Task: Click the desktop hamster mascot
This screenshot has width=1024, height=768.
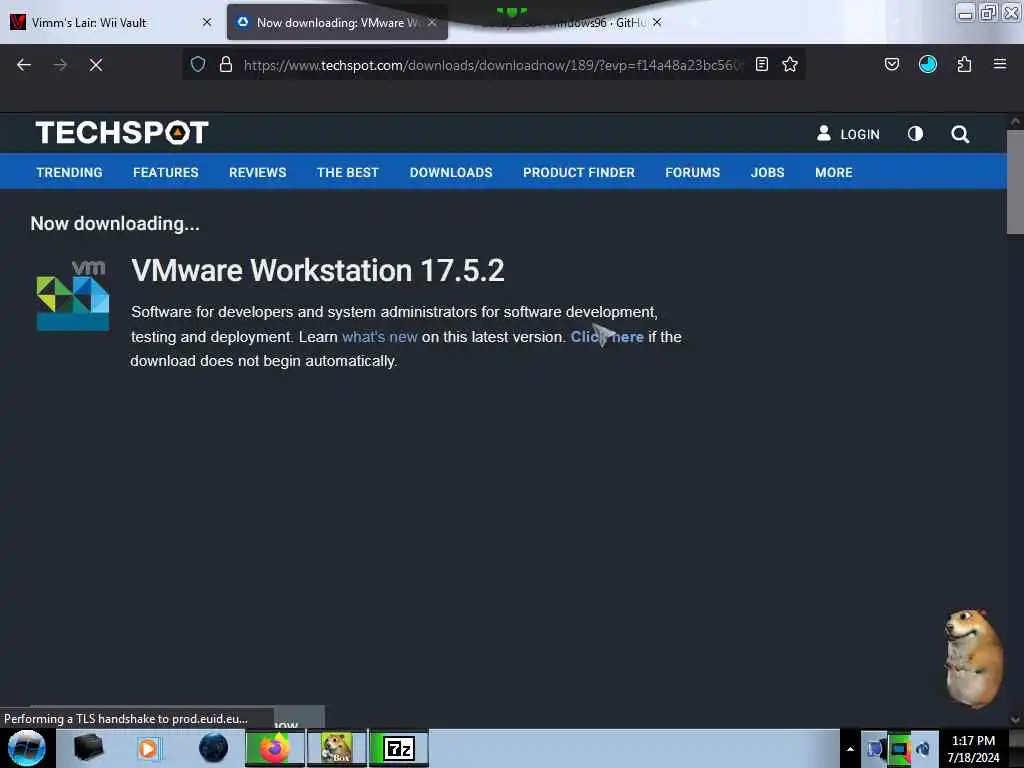Action: (x=972, y=658)
